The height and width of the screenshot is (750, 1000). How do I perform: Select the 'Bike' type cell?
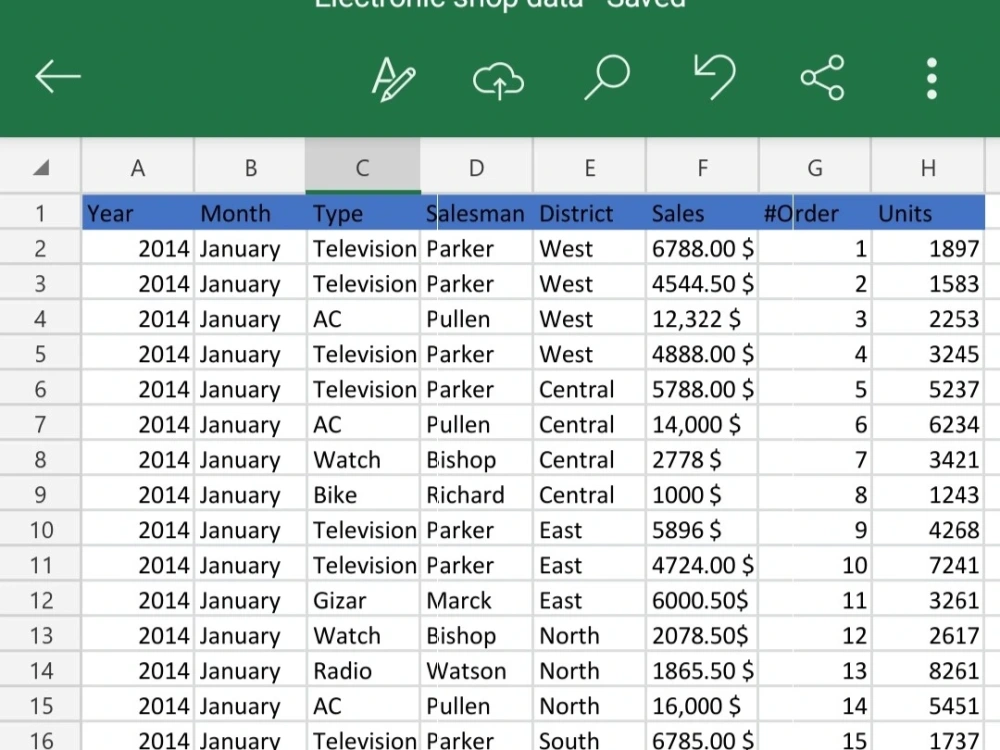point(364,494)
